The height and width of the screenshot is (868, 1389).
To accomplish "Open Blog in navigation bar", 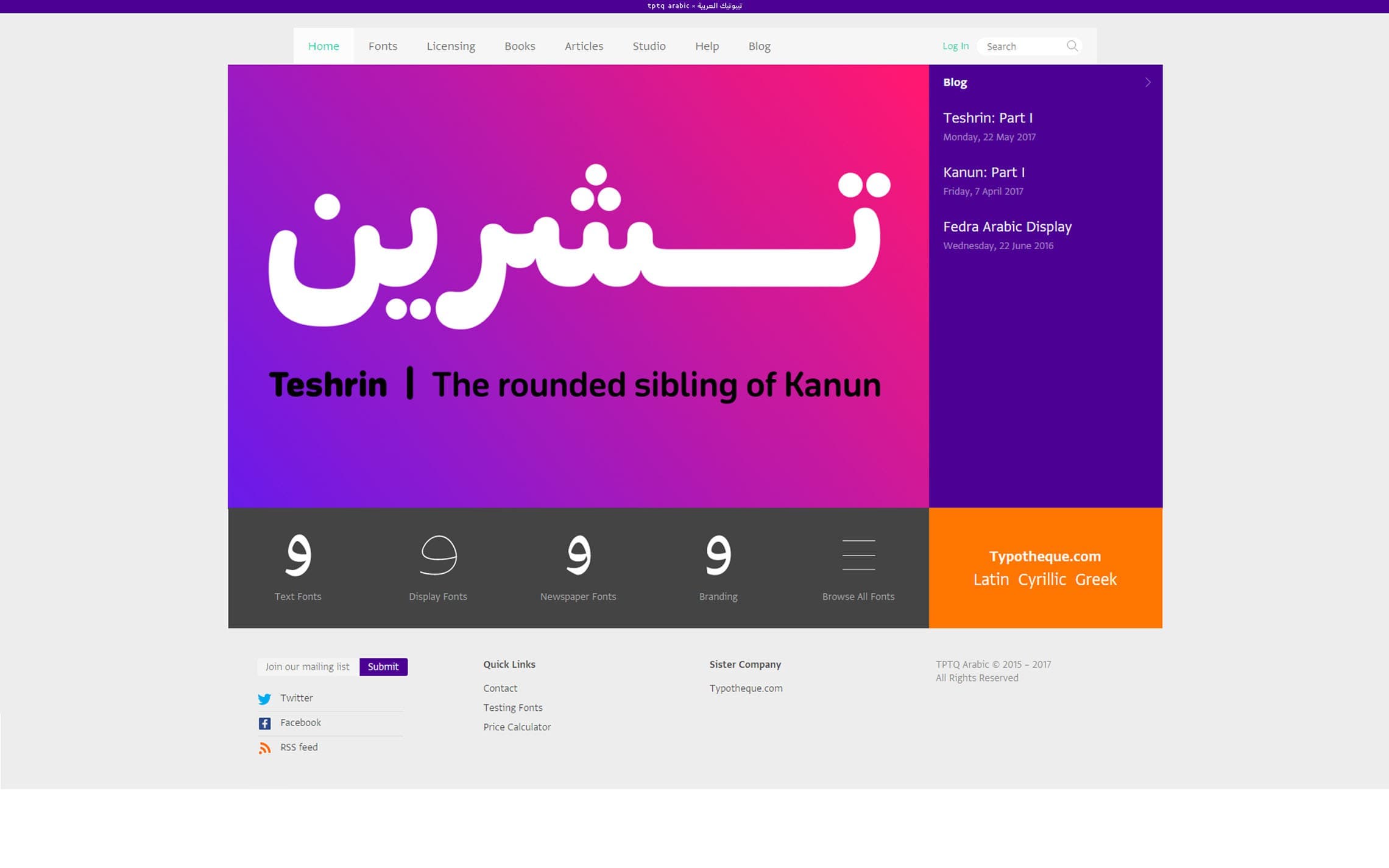I will 759,46.
